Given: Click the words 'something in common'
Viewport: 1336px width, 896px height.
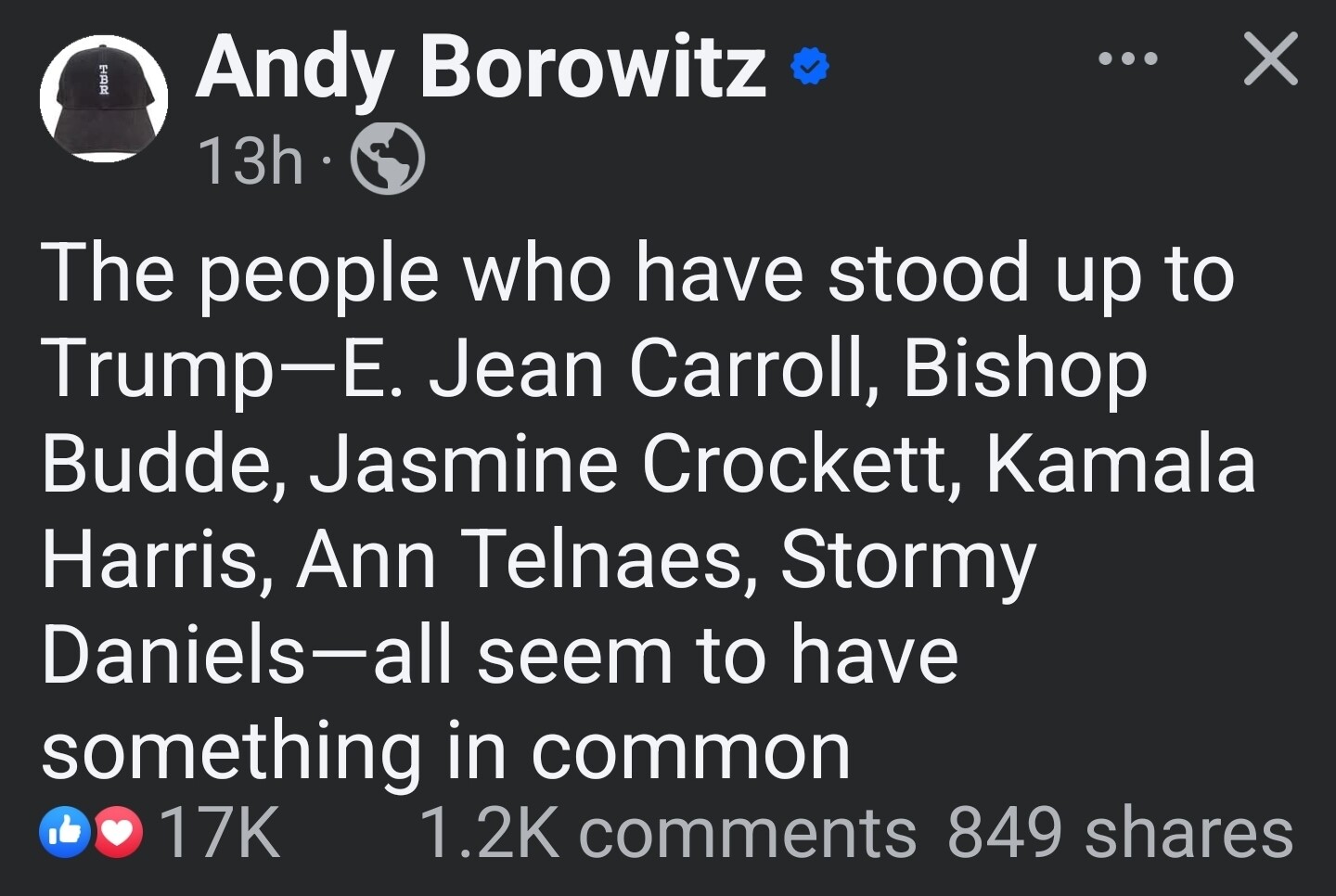Looking at the screenshot, I should click(x=445, y=752).
